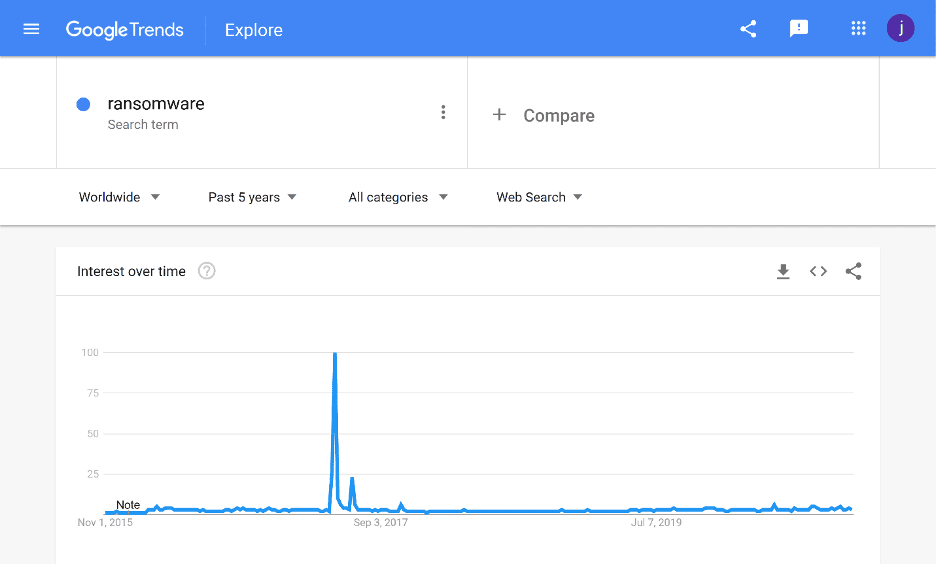Go to the Explore section
Image resolution: width=936 pixels, height=564 pixels.
(254, 30)
